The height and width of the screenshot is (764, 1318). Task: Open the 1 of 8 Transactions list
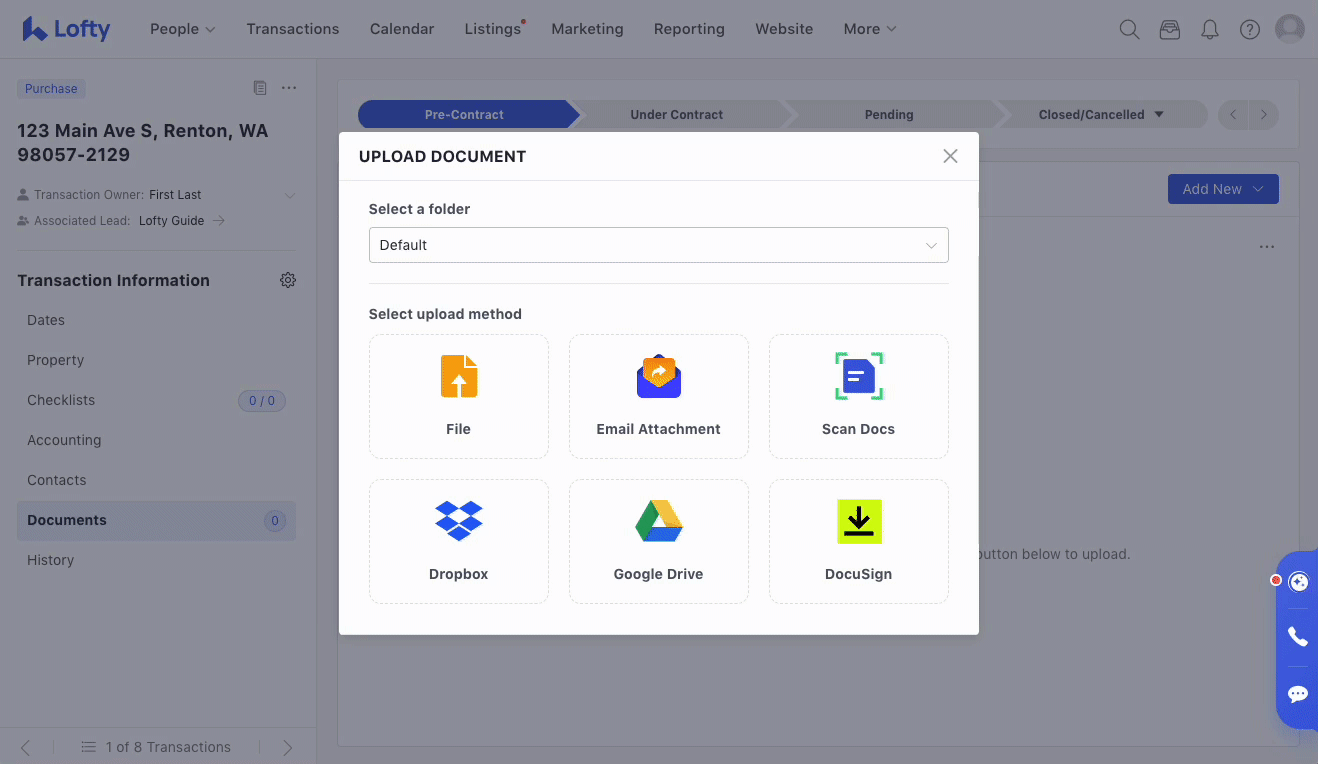pyautogui.click(x=156, y=747)
